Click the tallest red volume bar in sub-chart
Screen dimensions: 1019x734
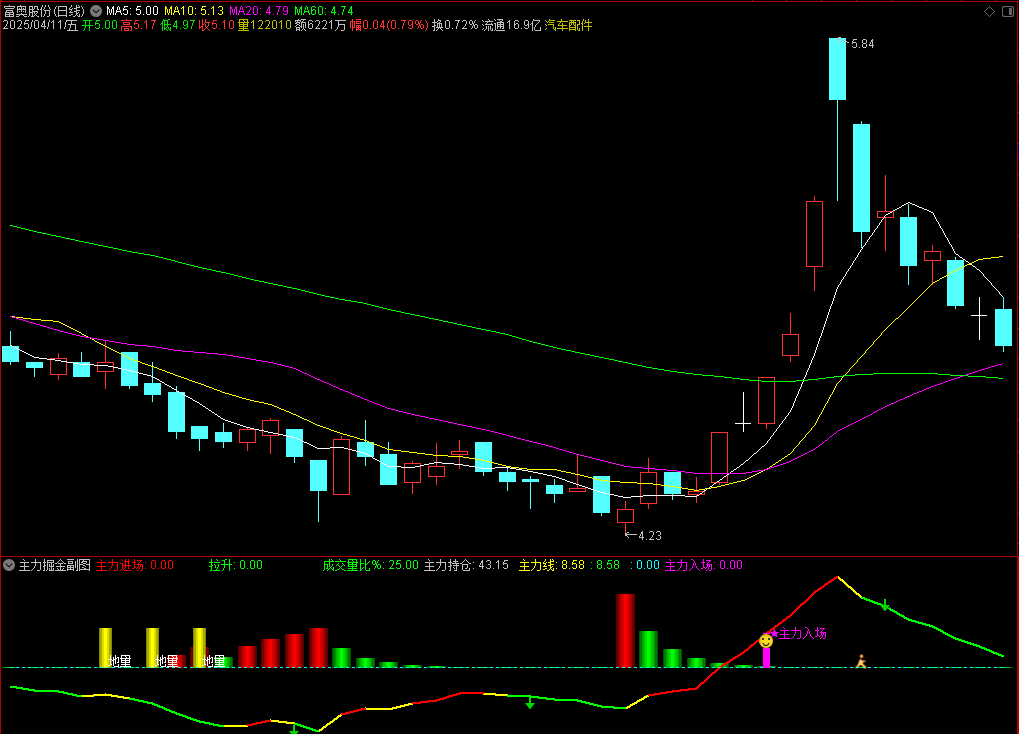tap(625, 631)
